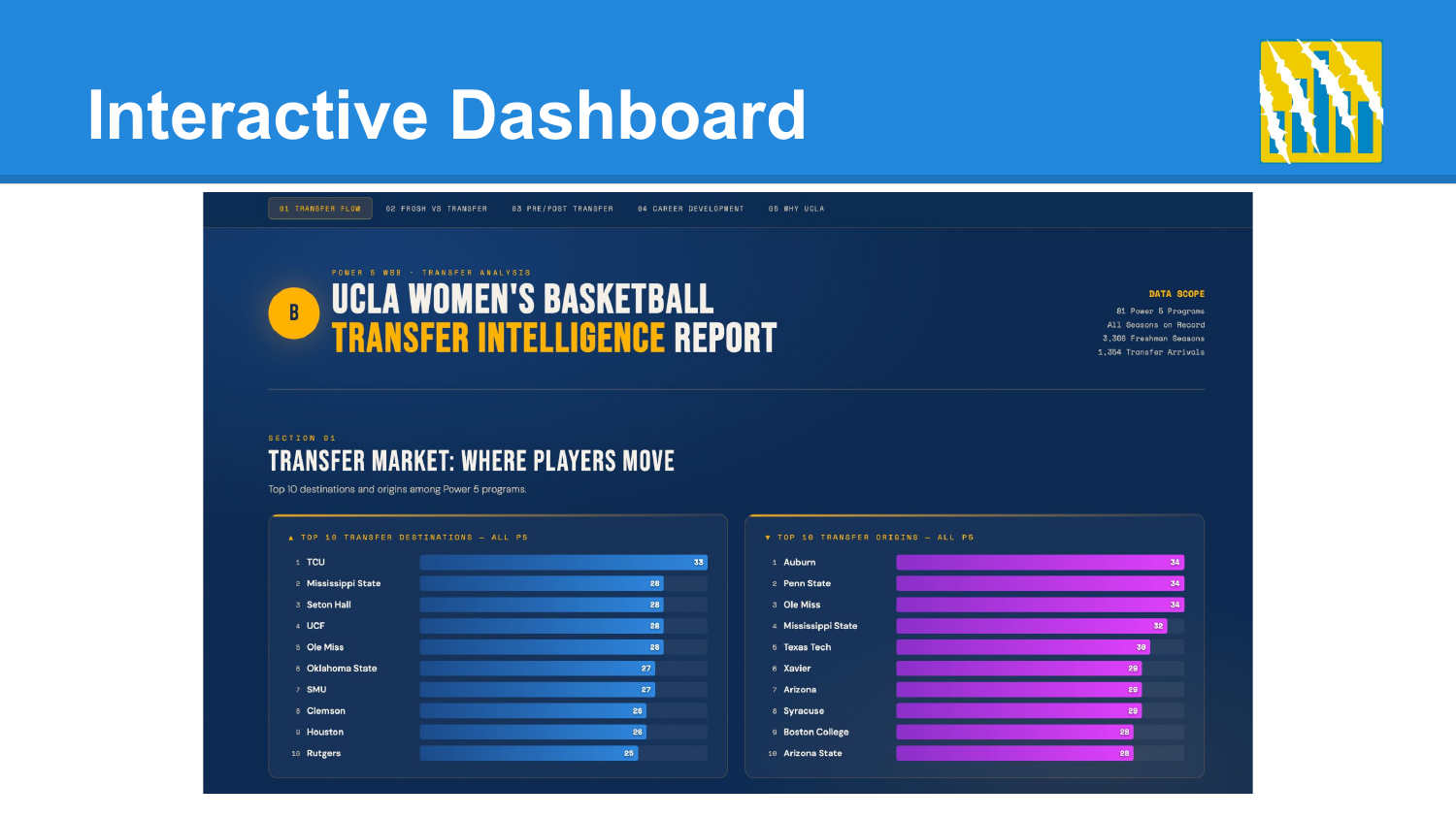Click the Rutgers destination bar showing 25

coord(529,753)
